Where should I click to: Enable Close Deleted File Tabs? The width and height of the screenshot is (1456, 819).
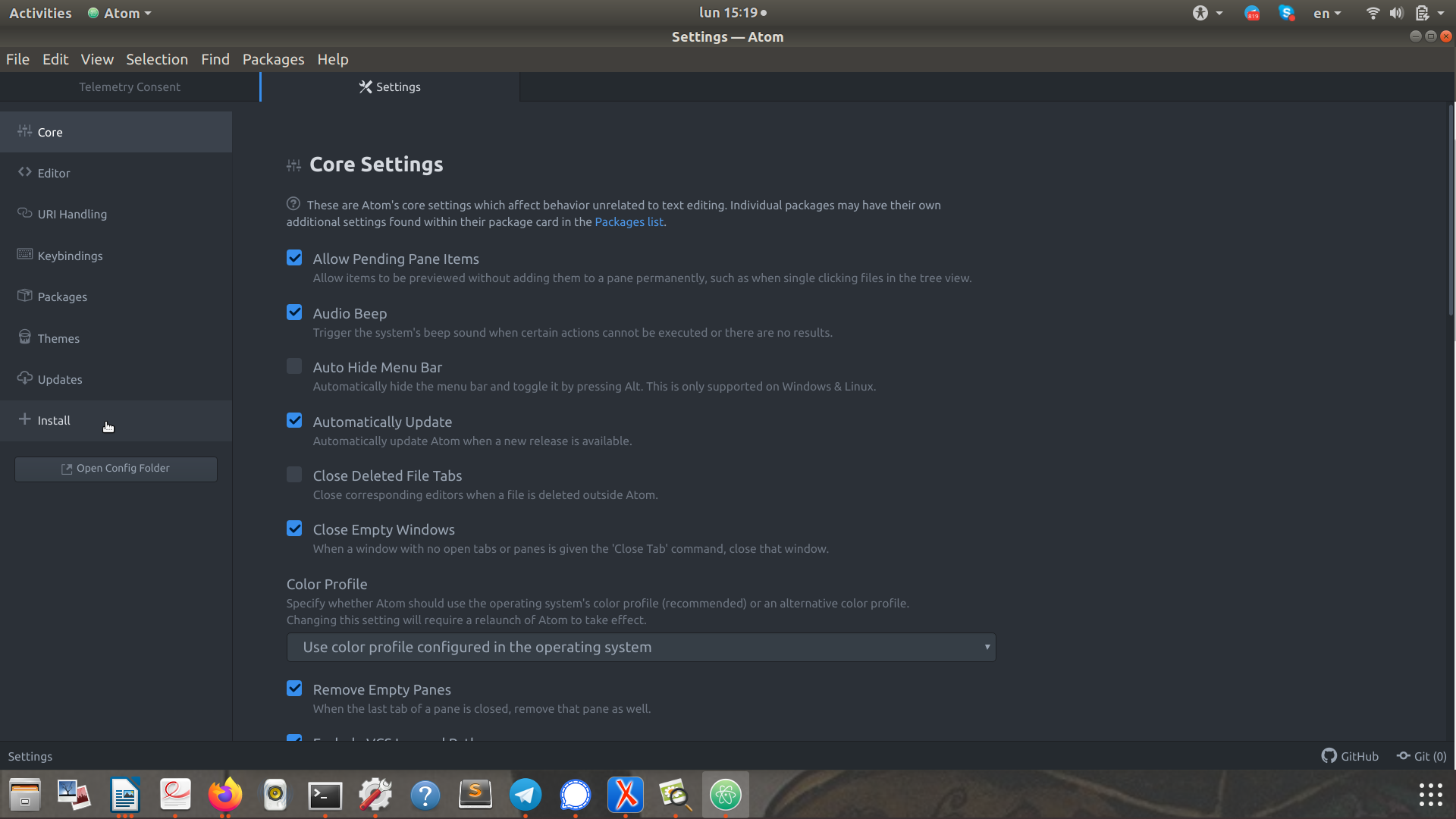294,475
